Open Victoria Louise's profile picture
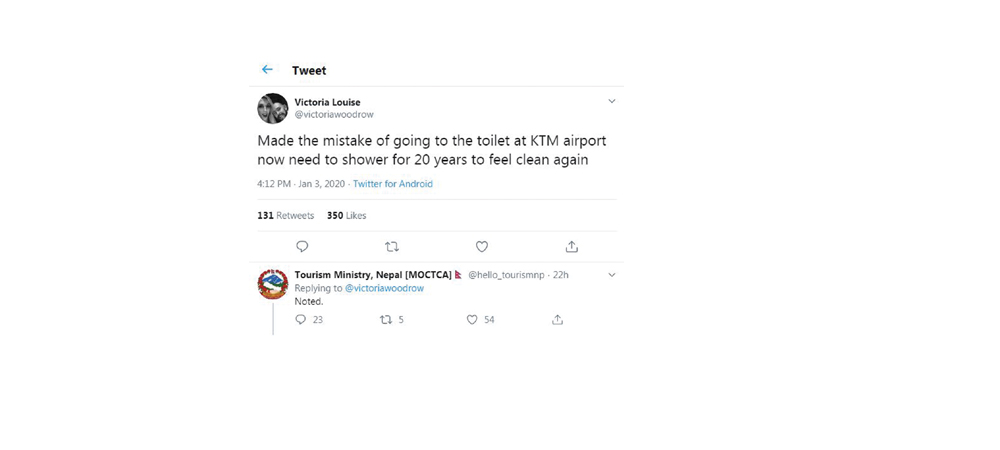Viewport: 1000px width, 450px height. [273, 108]
